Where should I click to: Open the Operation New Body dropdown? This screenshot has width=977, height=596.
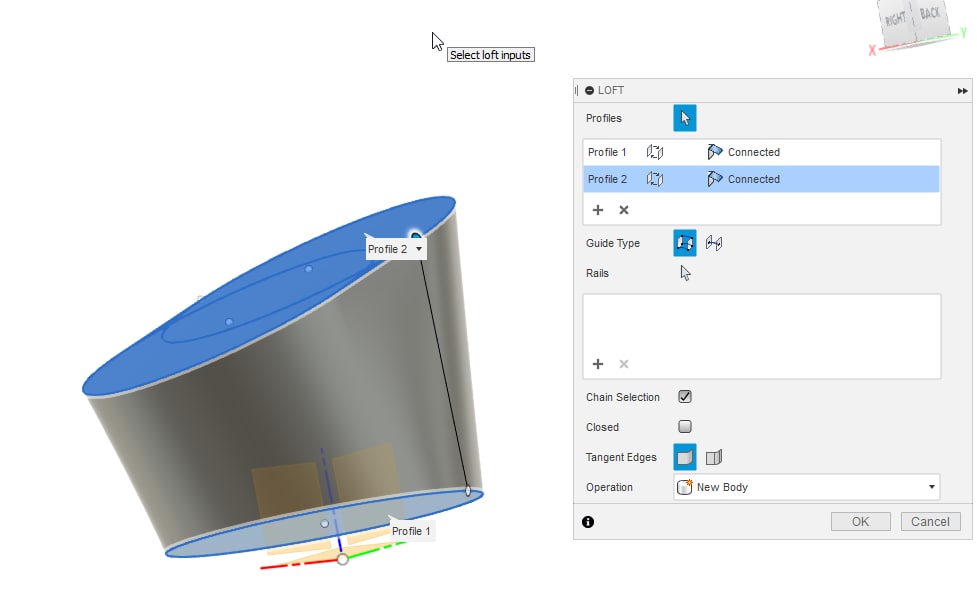(x=806, y=487)
